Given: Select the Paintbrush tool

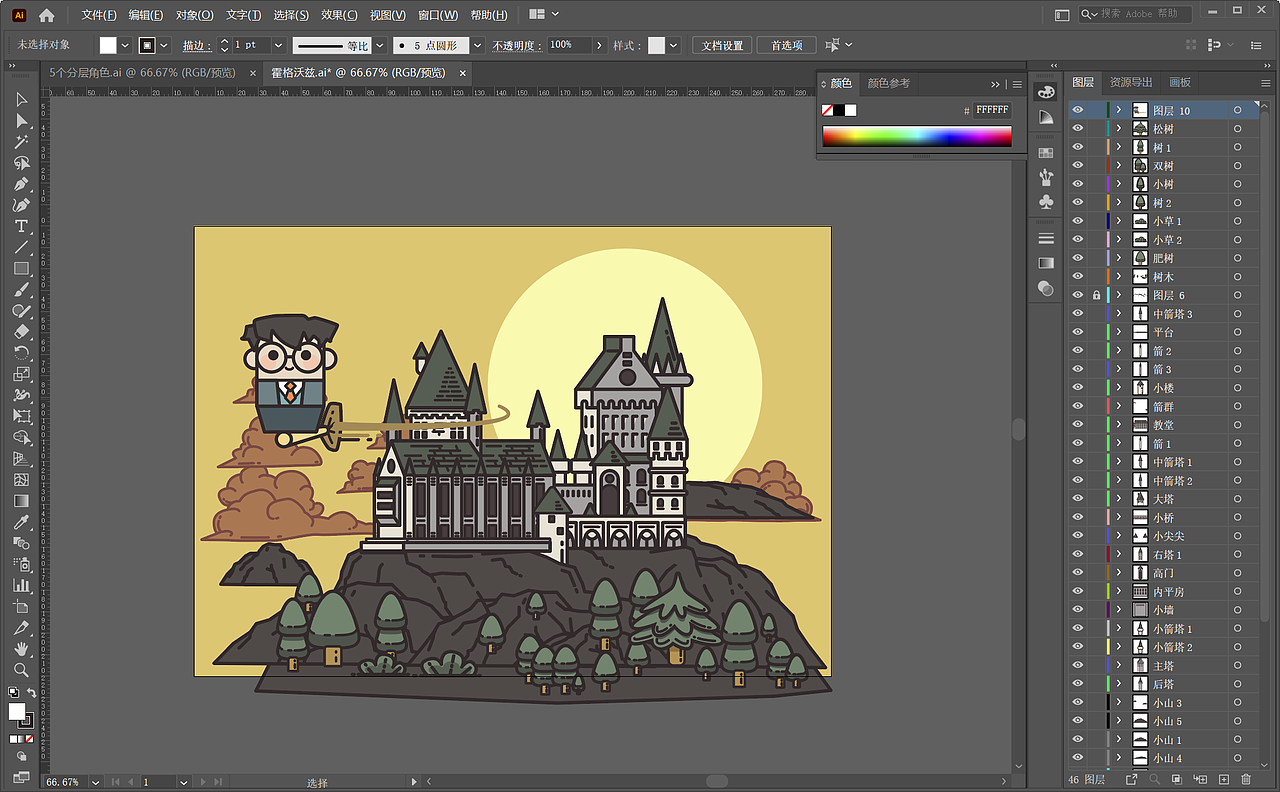Looking at the screenshot, I should pyautogui.click(x=21, y=290).
